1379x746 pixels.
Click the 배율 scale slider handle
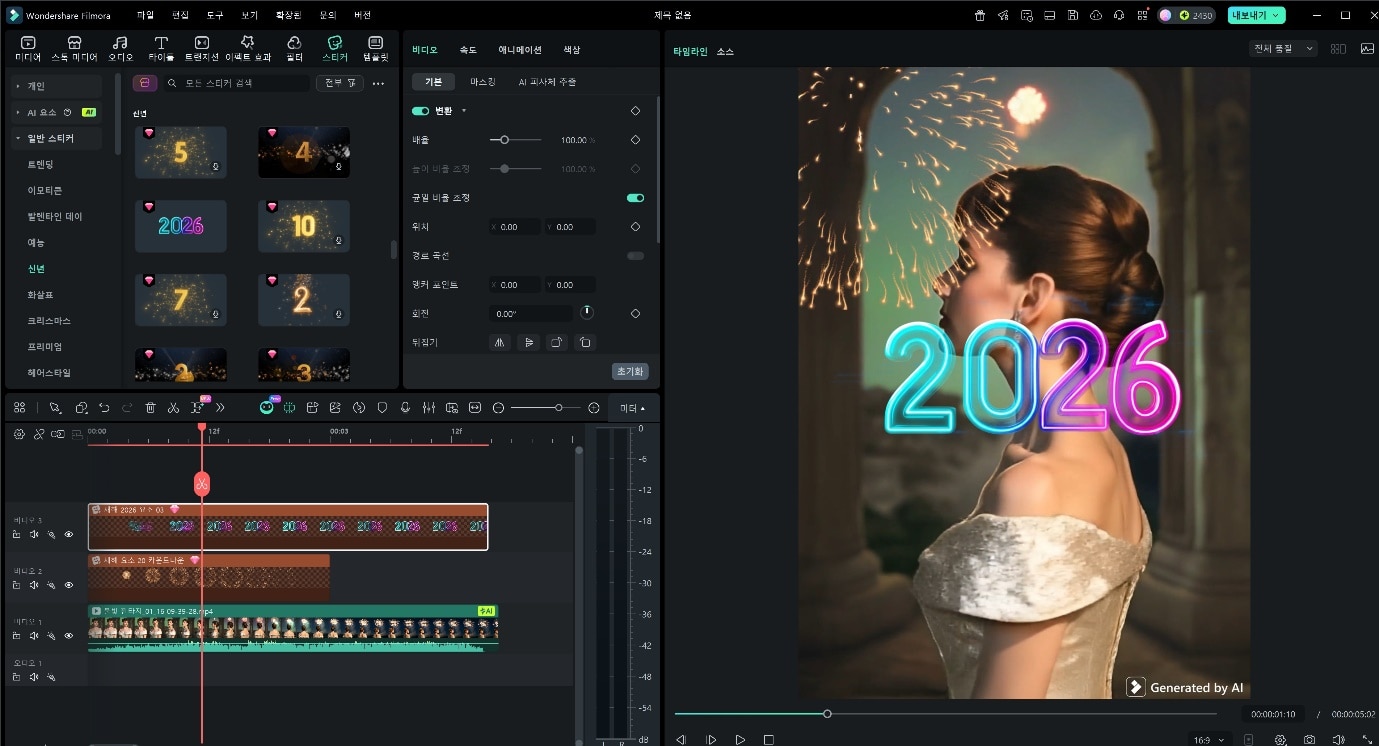[504, 140]
